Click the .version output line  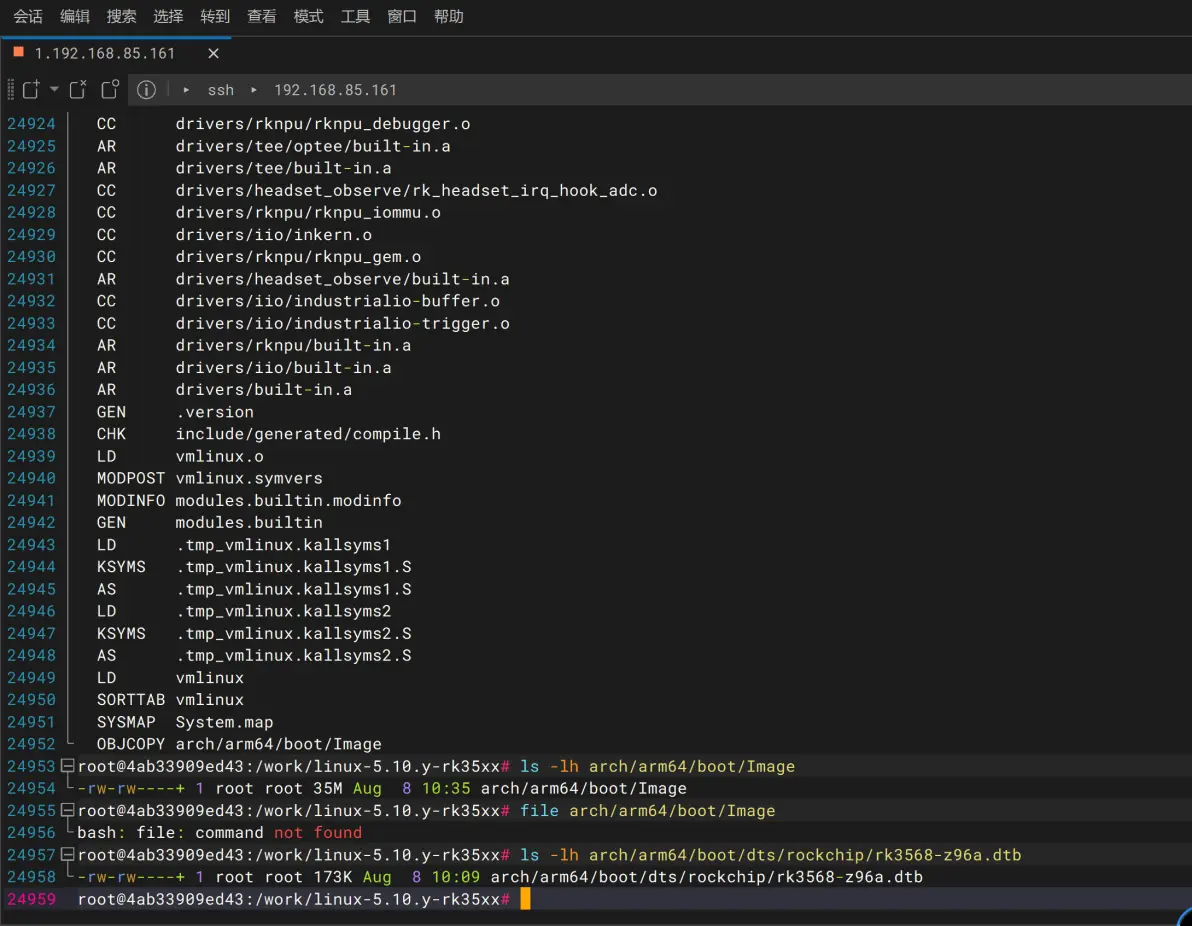pyautogui.click(x=215, y=412)
